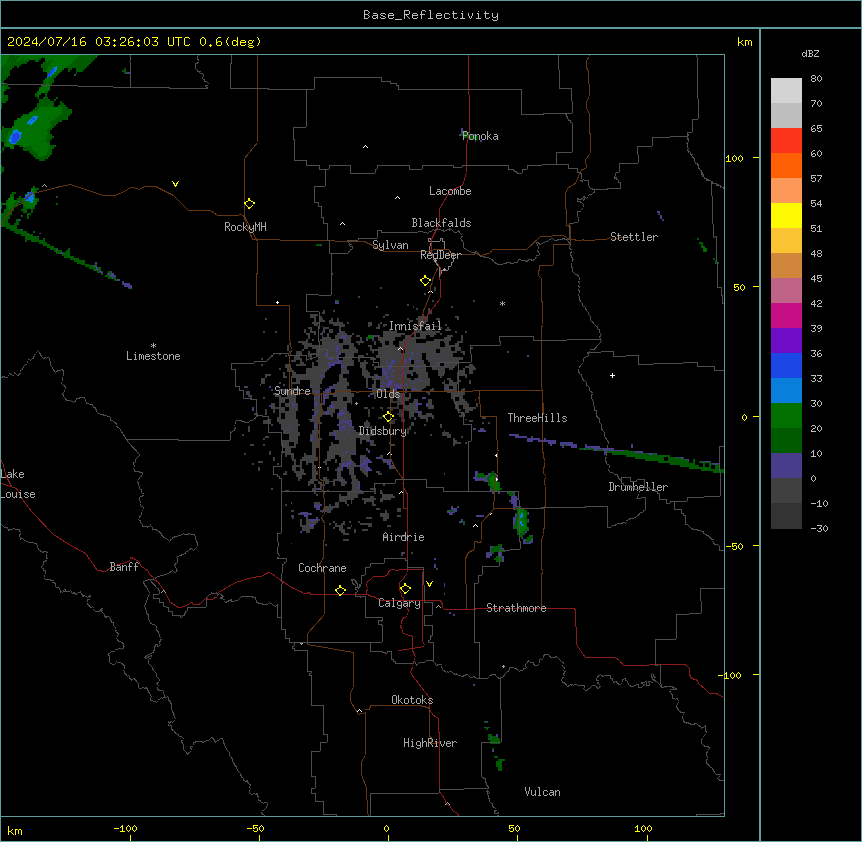Click the asterisk marker east of Innisfail

(502, 303)
